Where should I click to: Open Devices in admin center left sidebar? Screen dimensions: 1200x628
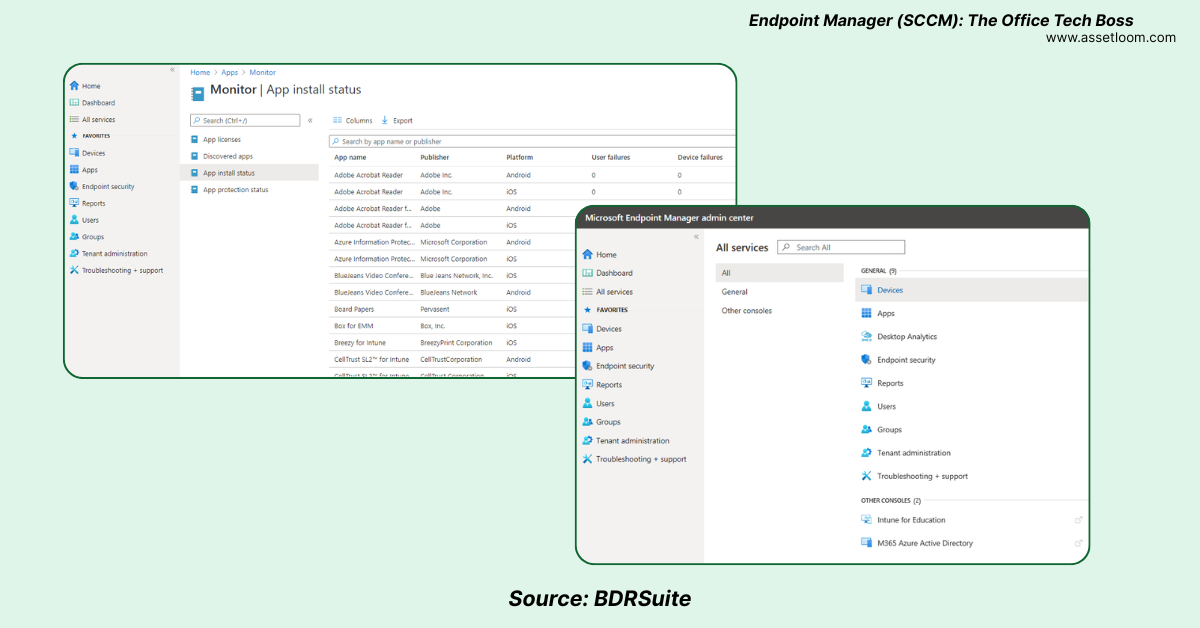coord(602,329)
